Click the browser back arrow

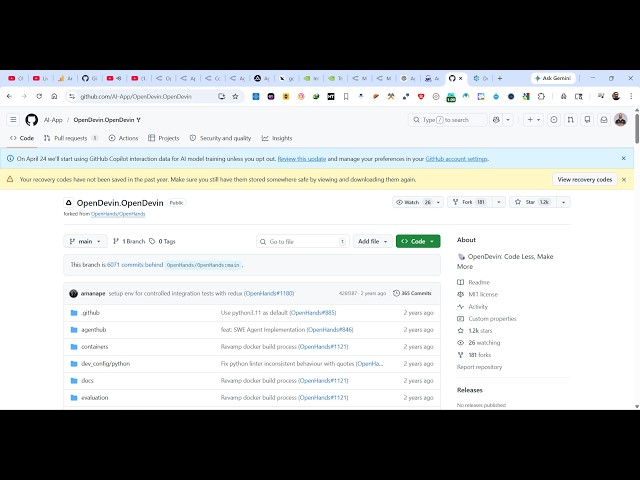click(9, 96)
